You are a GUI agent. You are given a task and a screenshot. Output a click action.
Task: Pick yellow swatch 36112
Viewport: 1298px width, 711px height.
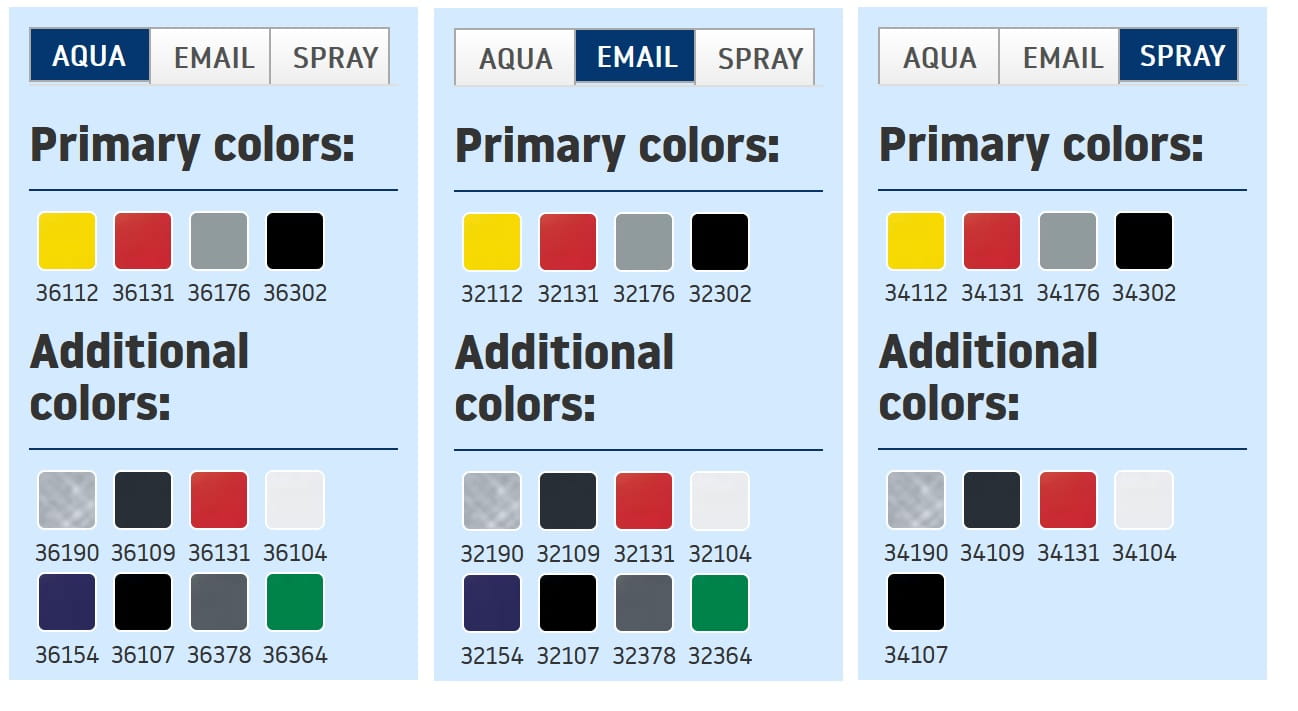67,241
